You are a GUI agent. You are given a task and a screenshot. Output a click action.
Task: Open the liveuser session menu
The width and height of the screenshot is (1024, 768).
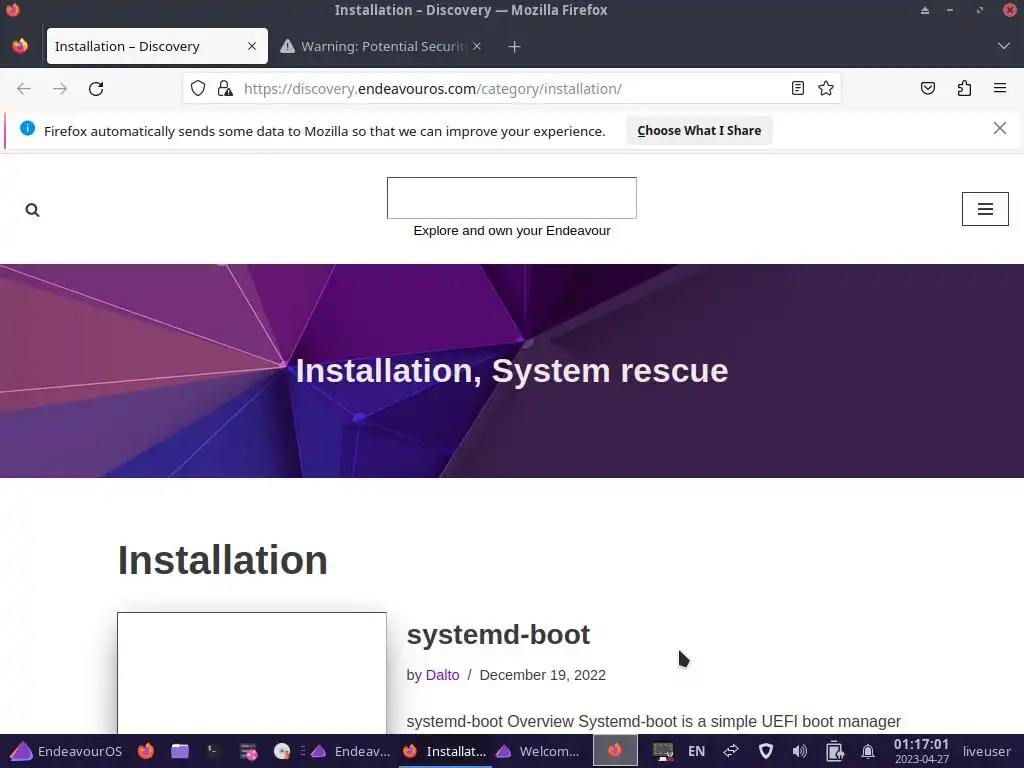986,751
